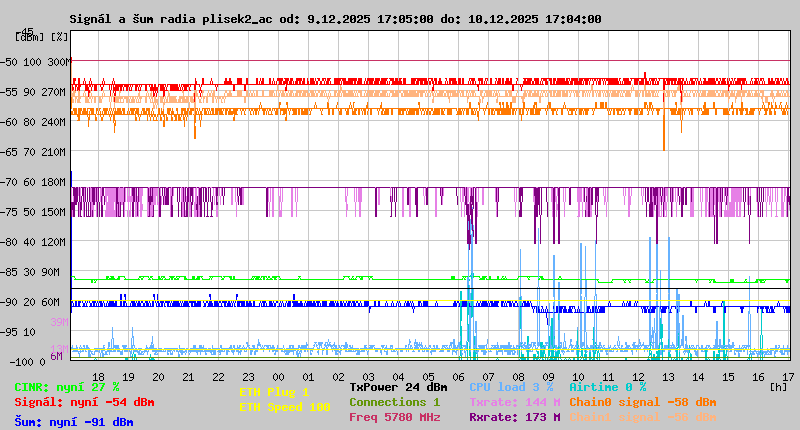
Task: Click hour '15' on the time axis
Action: [x=729, y=377]
